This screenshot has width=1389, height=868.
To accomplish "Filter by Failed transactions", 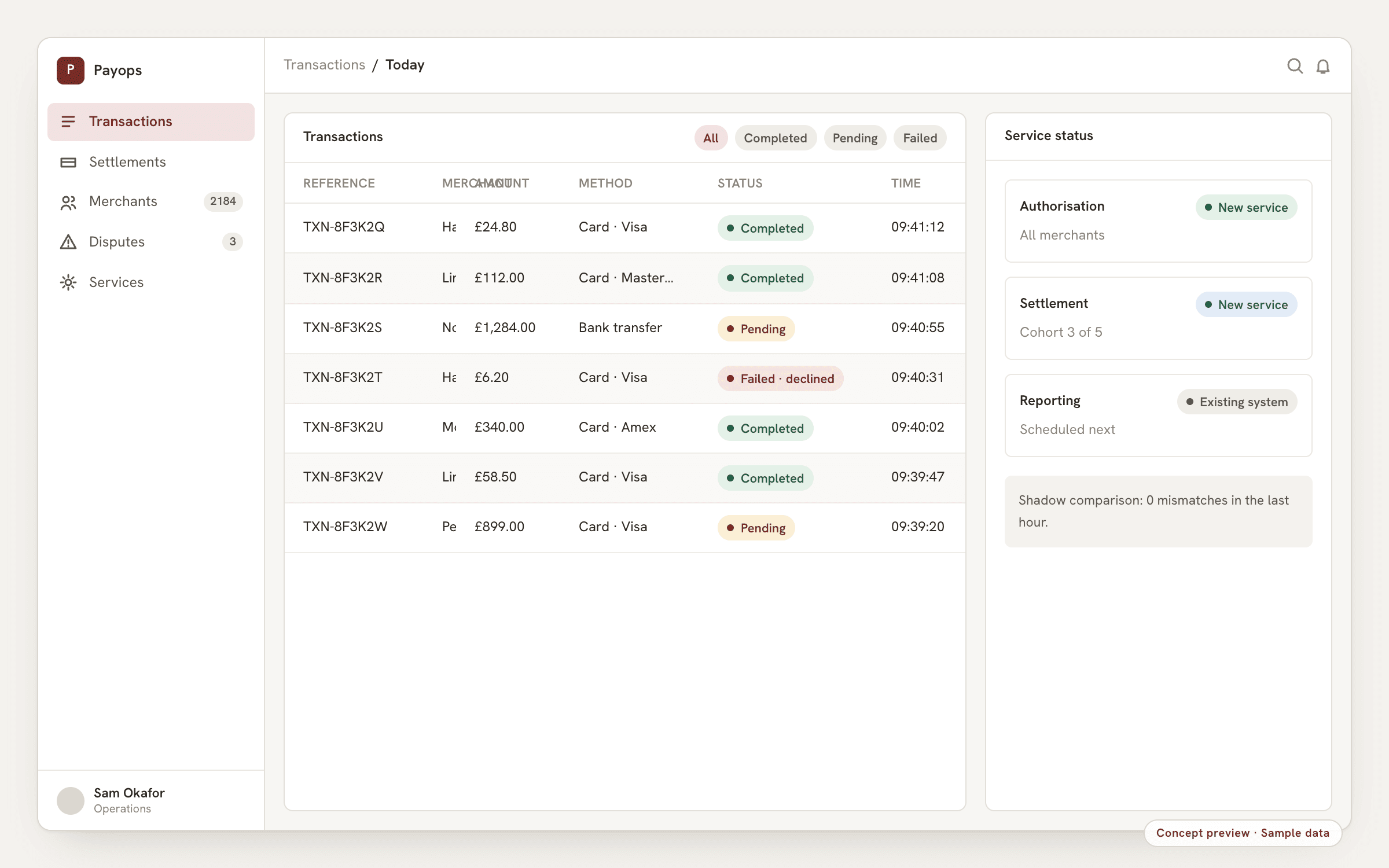I will point(920,138).
